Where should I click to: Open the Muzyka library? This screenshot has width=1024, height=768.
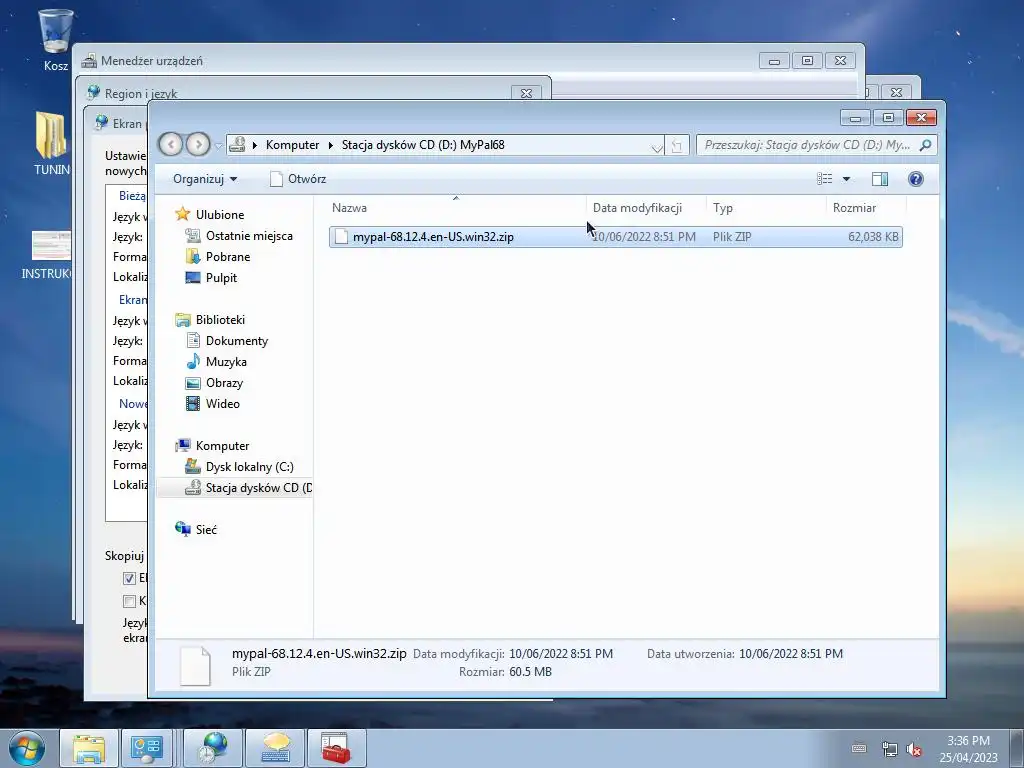click(226, 362)
